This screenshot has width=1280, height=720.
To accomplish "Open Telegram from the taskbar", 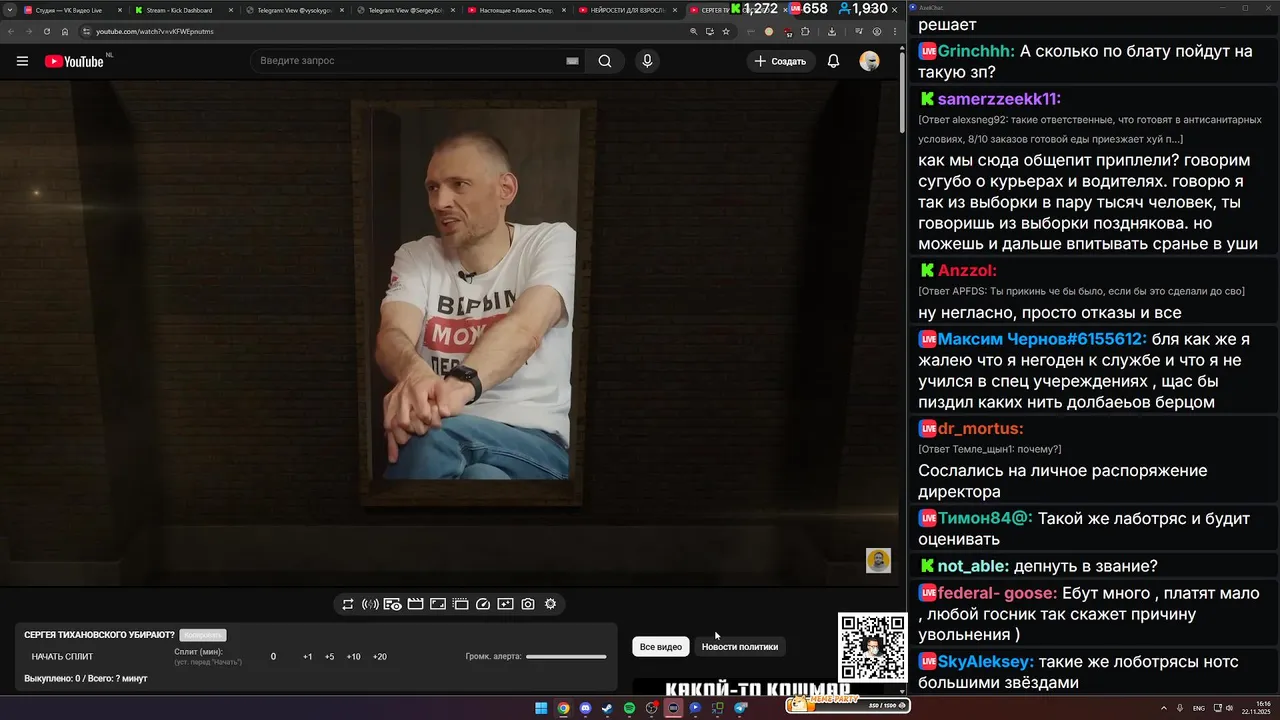I will pyautogui.click(x=740, y=708).
